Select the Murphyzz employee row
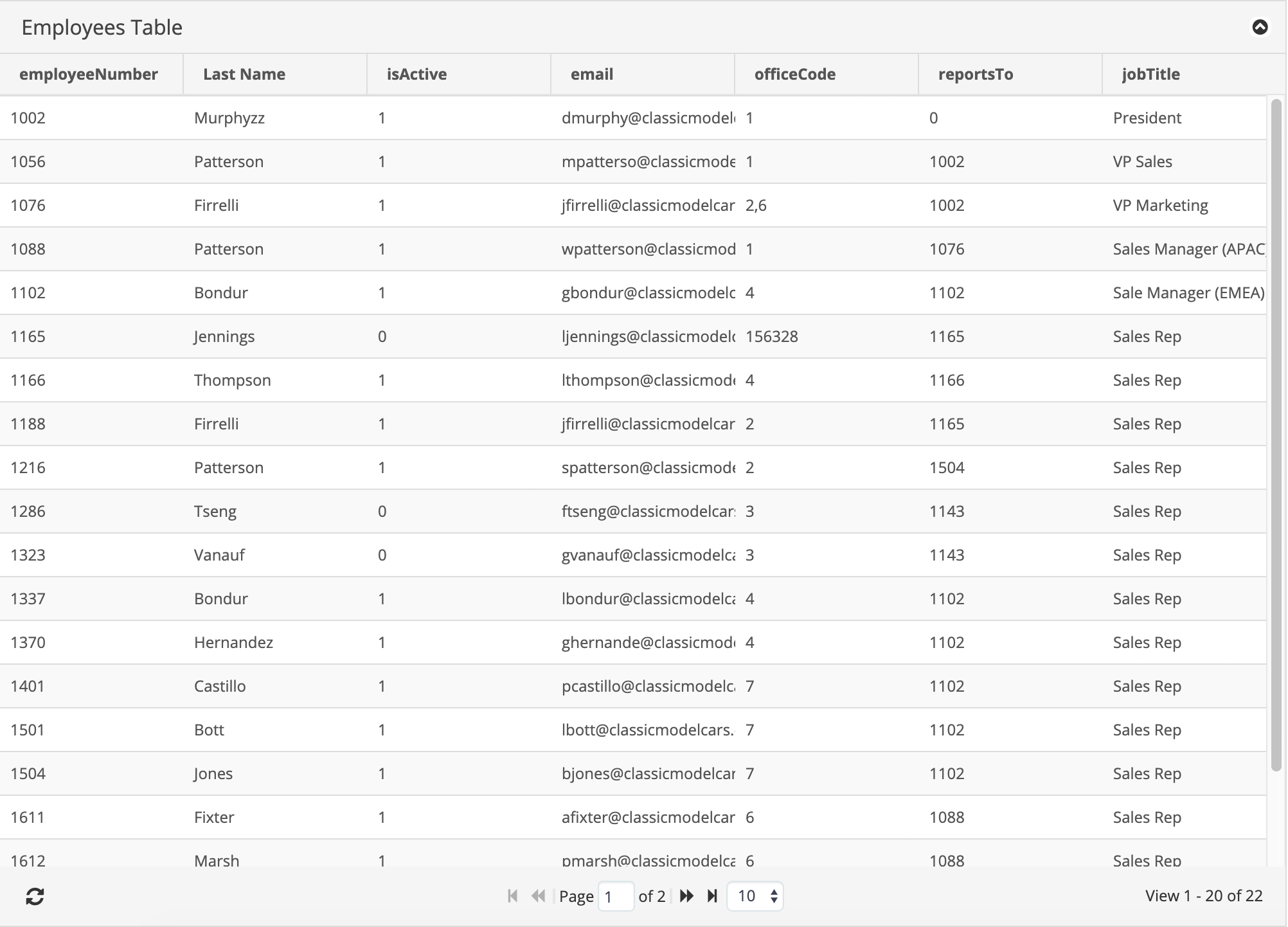This screenshot has height=927, width=1288. (229, 118)
